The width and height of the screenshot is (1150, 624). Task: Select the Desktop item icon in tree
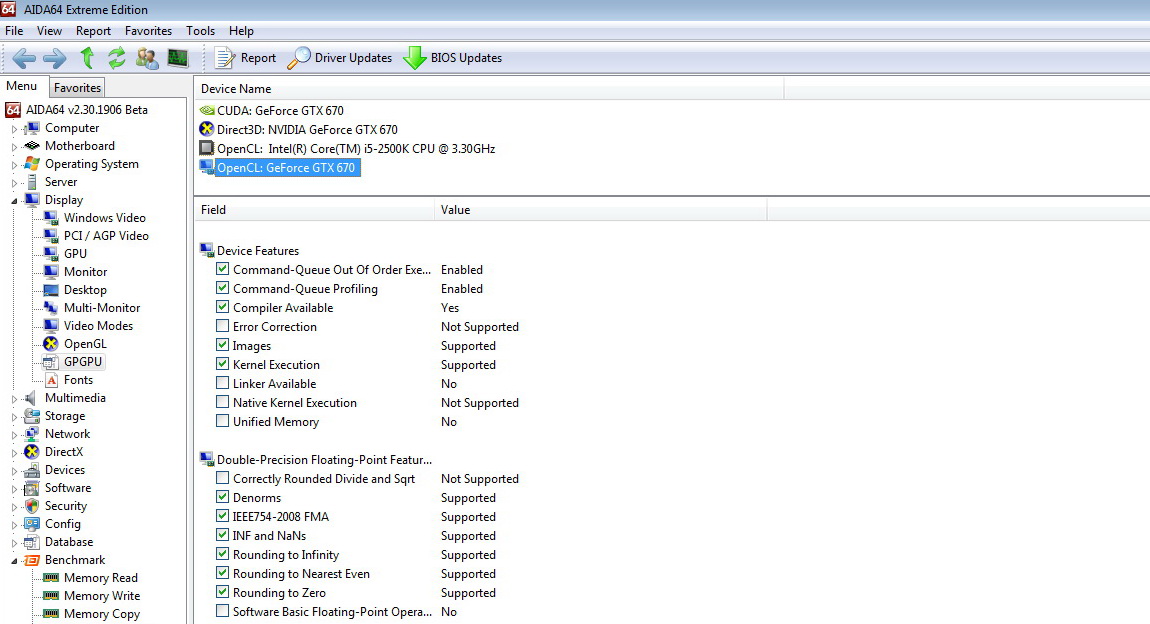click(x=51, y=290)
